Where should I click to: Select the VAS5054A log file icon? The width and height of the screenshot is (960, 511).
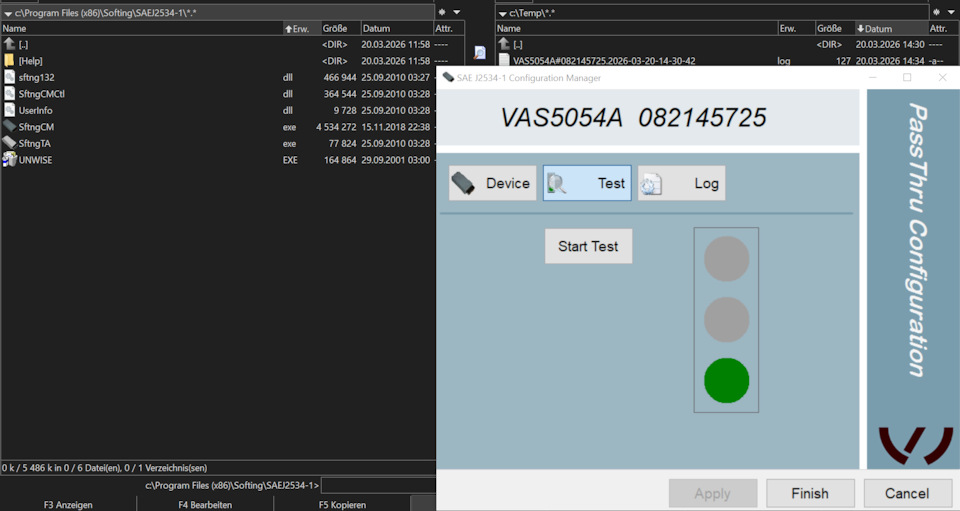pos(504,60)
